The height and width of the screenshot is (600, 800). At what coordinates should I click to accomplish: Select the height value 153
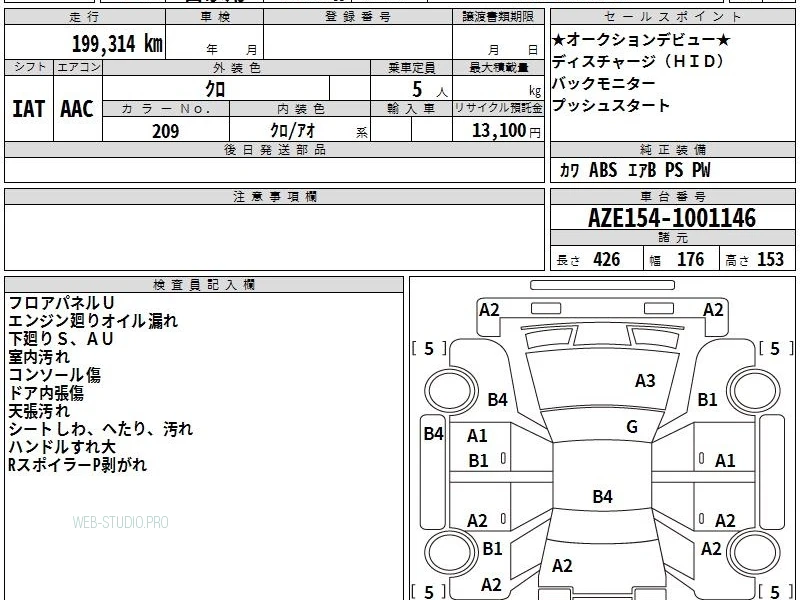tap(770, 260)
